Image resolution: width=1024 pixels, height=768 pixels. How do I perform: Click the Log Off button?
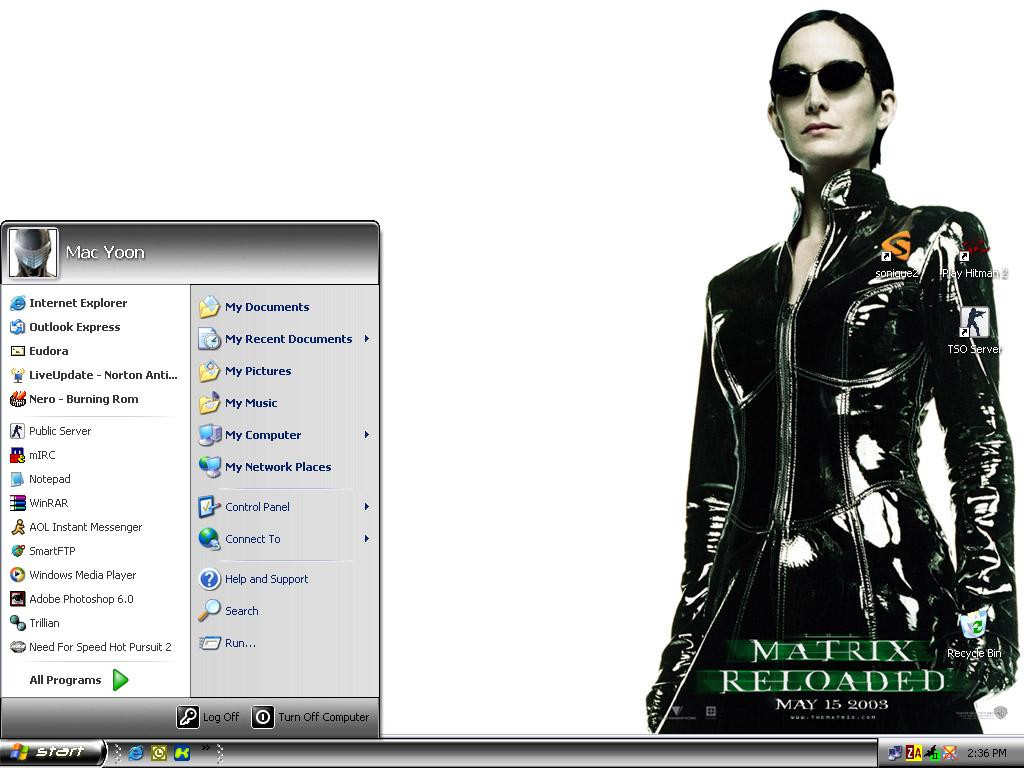pyautogui.click(x=208, y=717)
